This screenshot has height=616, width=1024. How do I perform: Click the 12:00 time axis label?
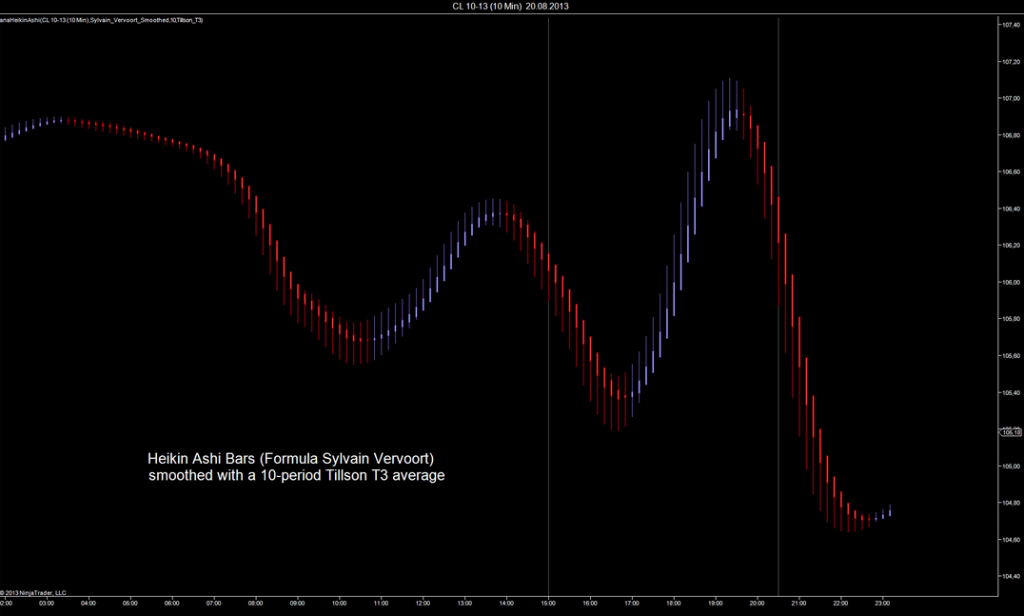(x=423, y=603)
